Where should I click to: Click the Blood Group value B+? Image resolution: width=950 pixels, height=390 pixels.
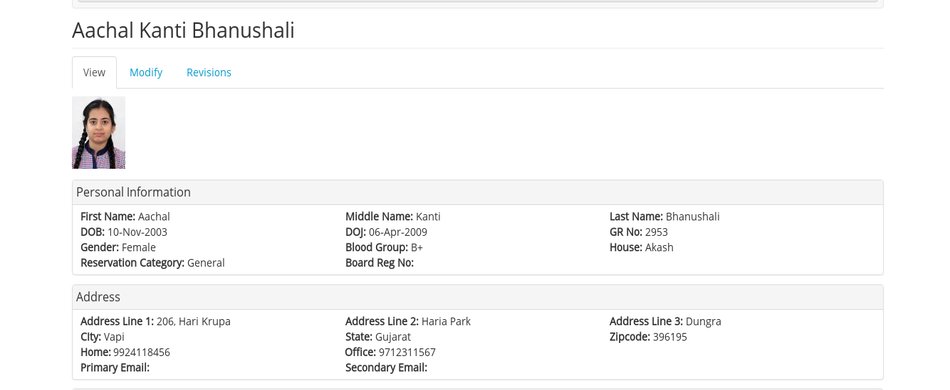tap(417, 247)
